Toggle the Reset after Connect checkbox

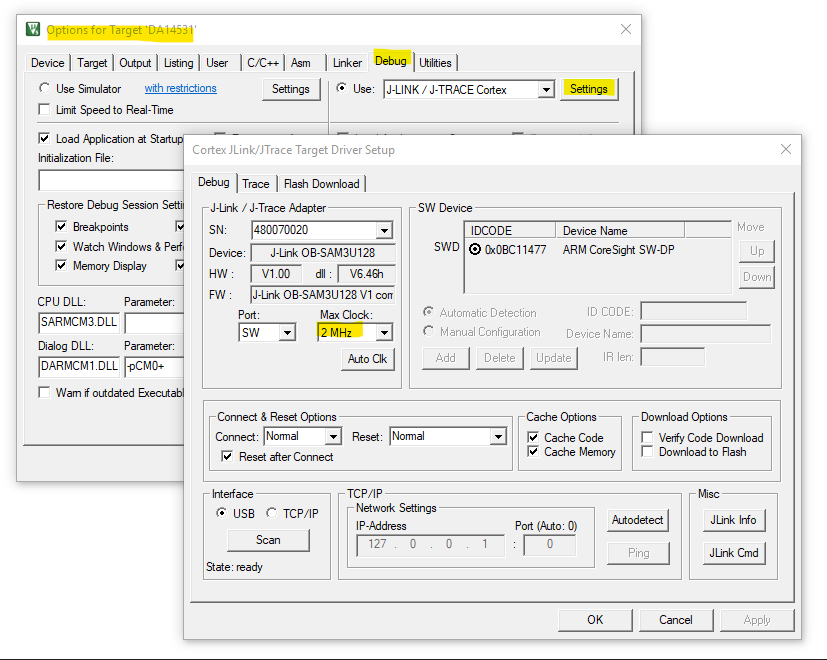coord(227,456)
